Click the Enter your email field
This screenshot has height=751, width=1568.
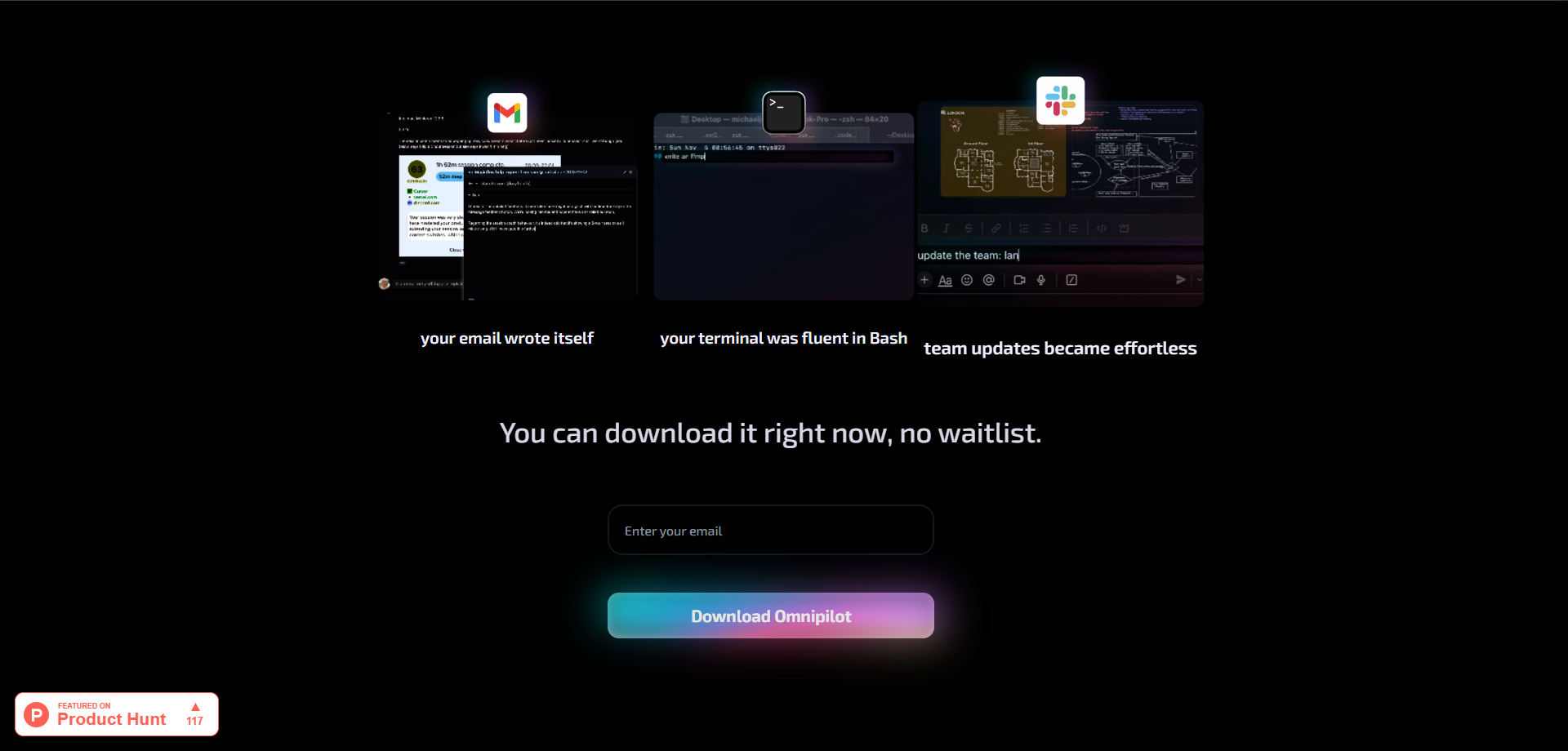[x=770, y=531]
